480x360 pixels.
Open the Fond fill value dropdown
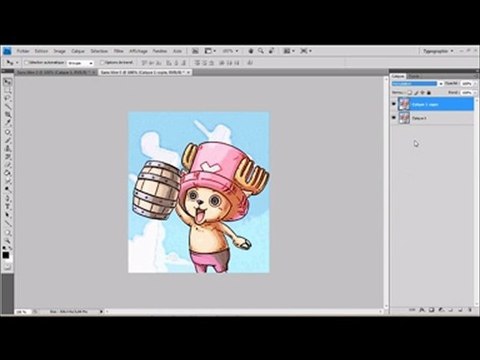click(475, 92)
